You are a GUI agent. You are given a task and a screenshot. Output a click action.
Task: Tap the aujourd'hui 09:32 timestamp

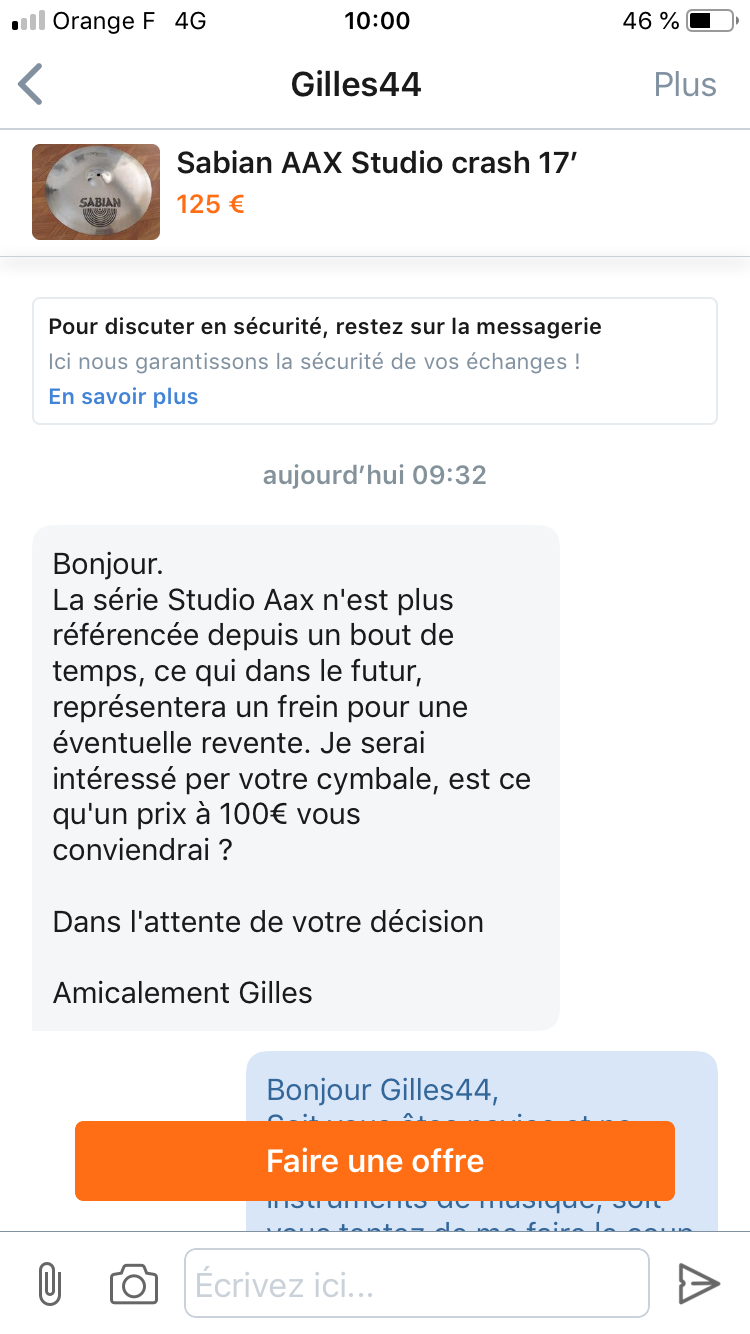coord(375,474)
